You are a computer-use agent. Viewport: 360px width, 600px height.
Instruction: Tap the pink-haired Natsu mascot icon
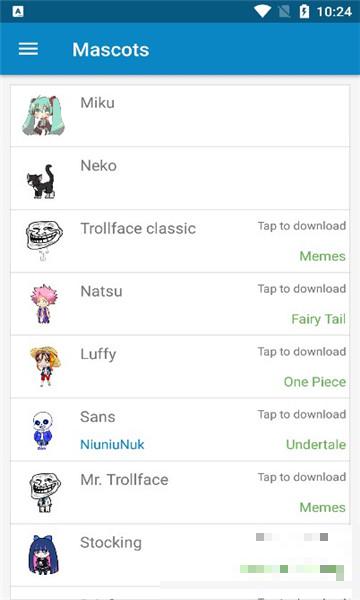(x=44, y=304)
